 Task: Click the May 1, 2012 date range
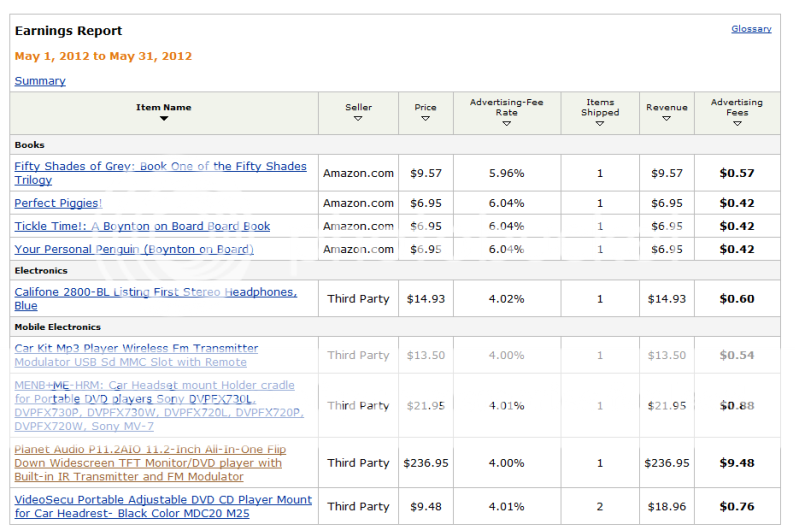pyautogui.click(x=103, y=56)
